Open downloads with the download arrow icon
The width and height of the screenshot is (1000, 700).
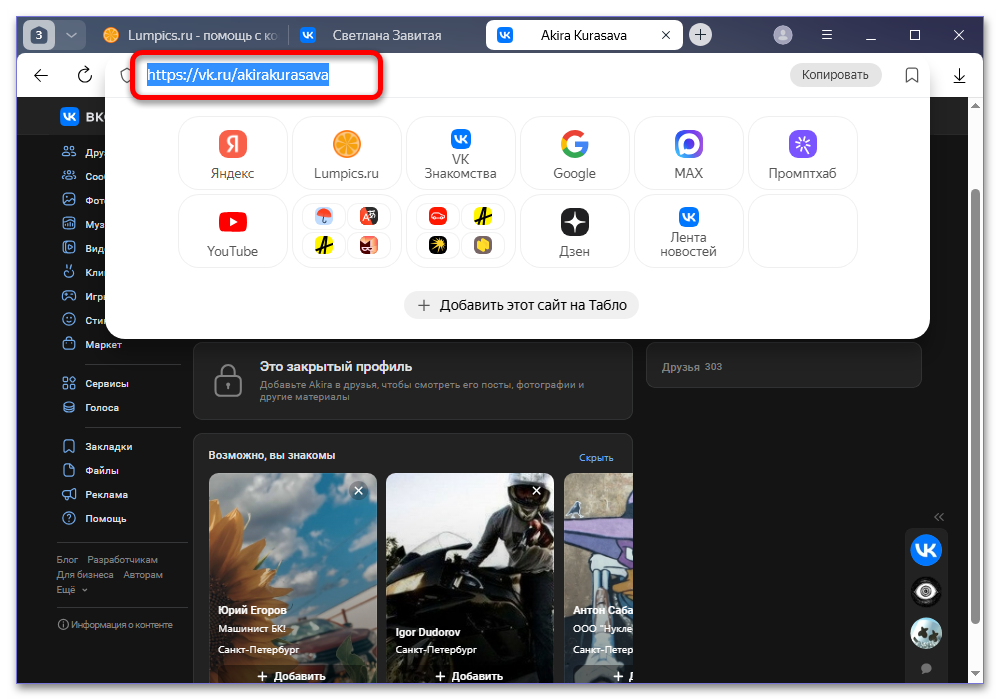[959, 76]
